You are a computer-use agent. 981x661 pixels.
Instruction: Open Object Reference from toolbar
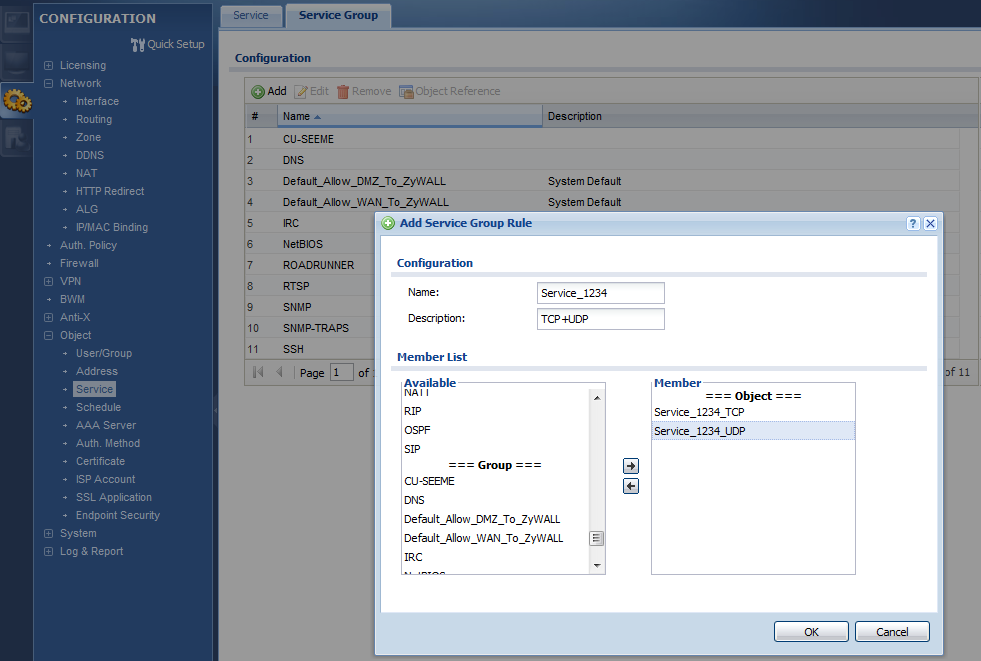(x=450, y=91)
